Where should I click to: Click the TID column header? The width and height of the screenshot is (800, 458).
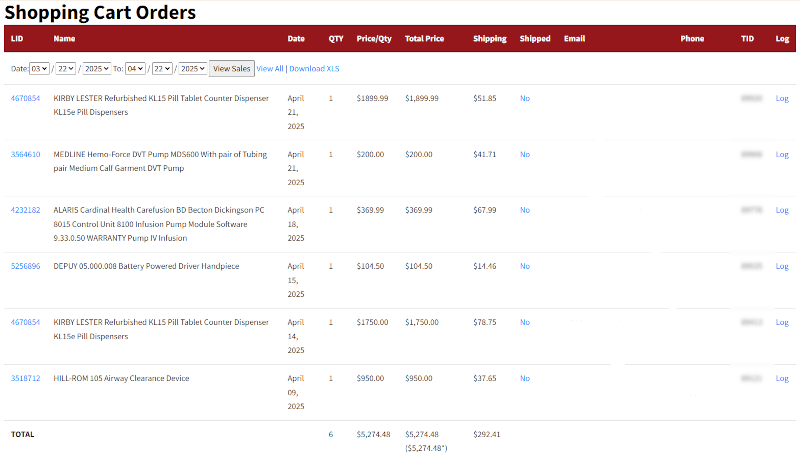pos(747,38)
